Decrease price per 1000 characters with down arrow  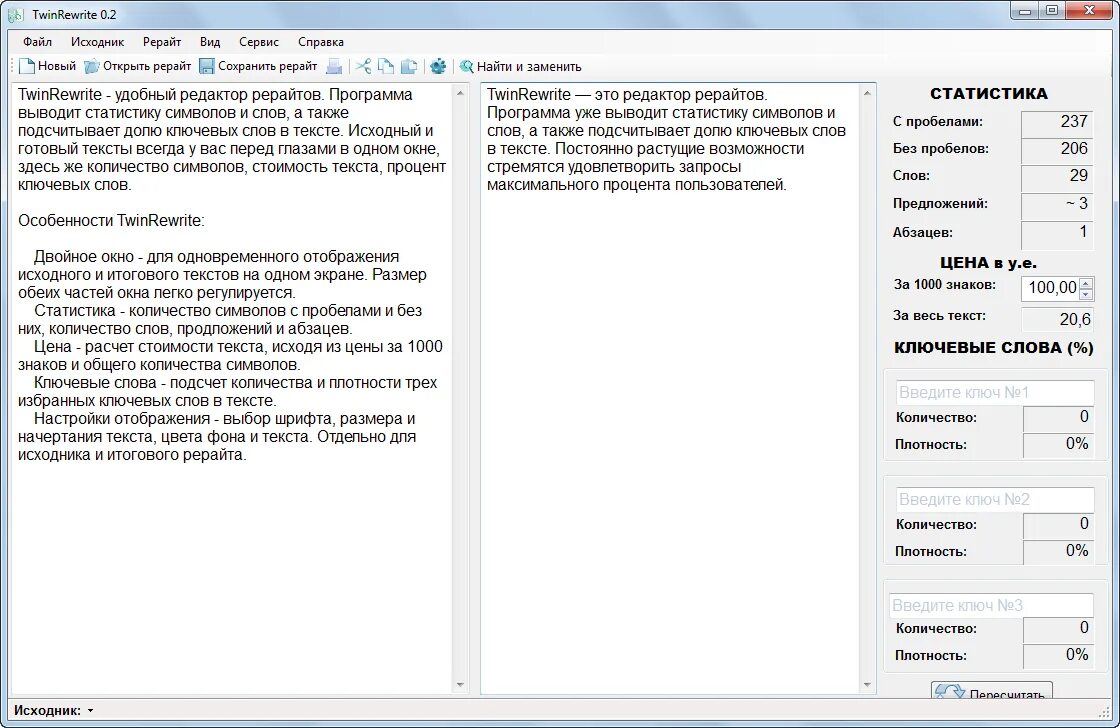click(x=1086, y=294)
